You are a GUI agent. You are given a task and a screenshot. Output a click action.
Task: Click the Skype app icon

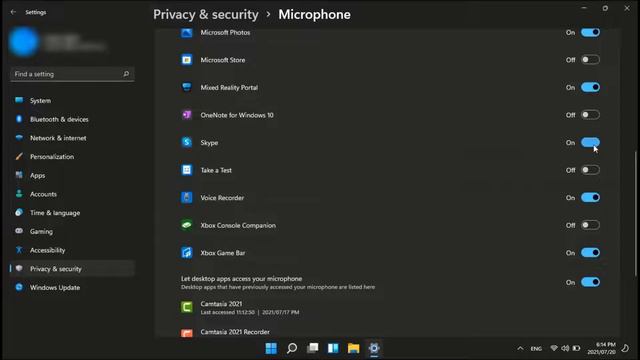point(187,142)
